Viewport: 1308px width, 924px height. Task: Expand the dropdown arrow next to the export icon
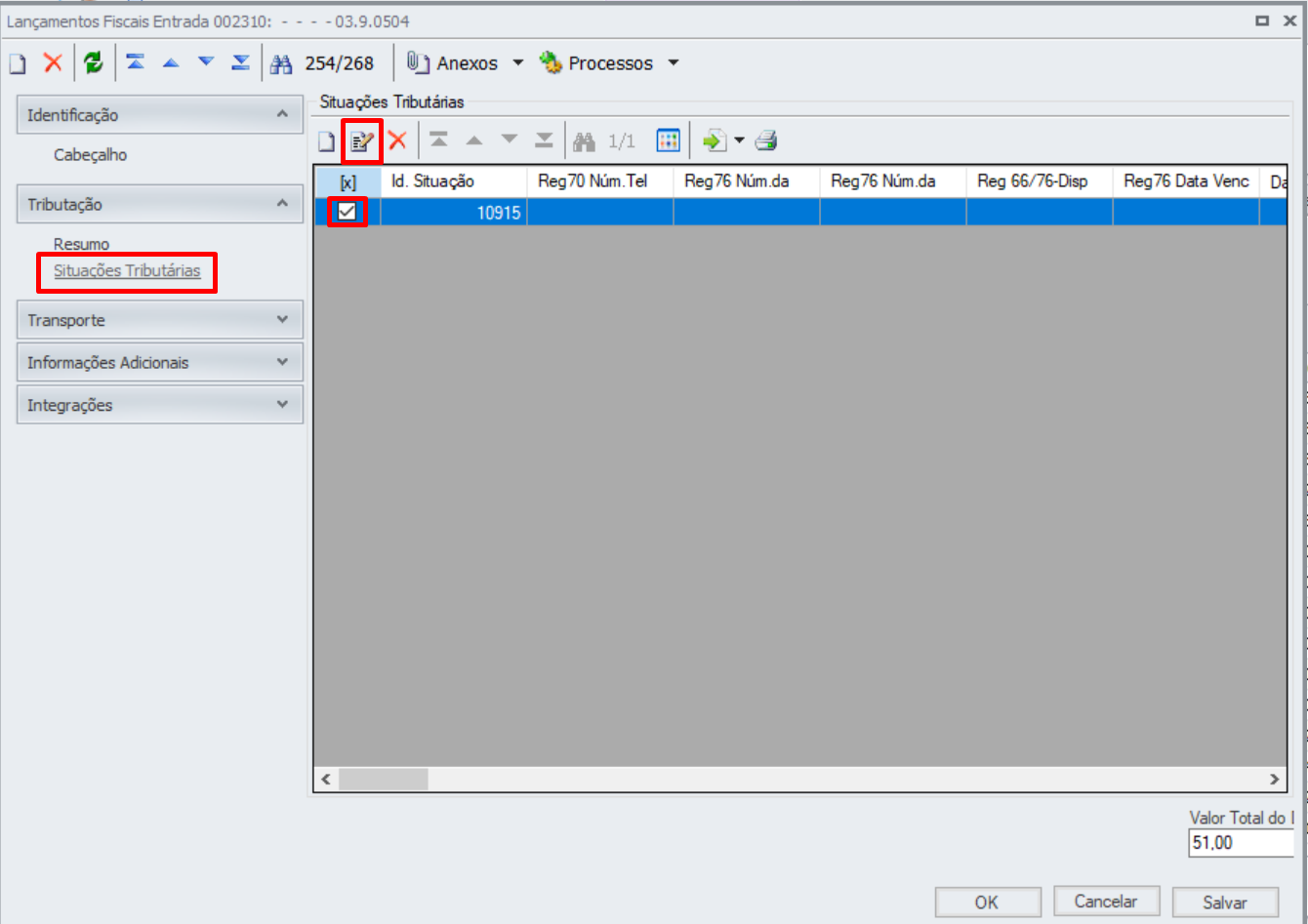coord(739,141)
